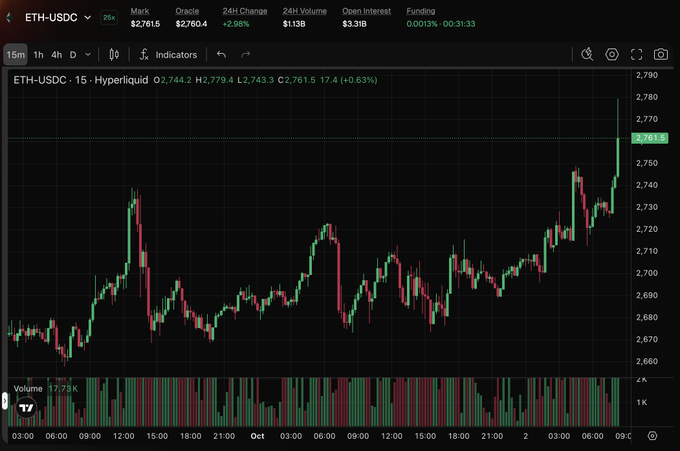The height and width of the screenshot is (451, 680).
Task: Take a chart snapshot with camera icon
Action: (661, 55)
